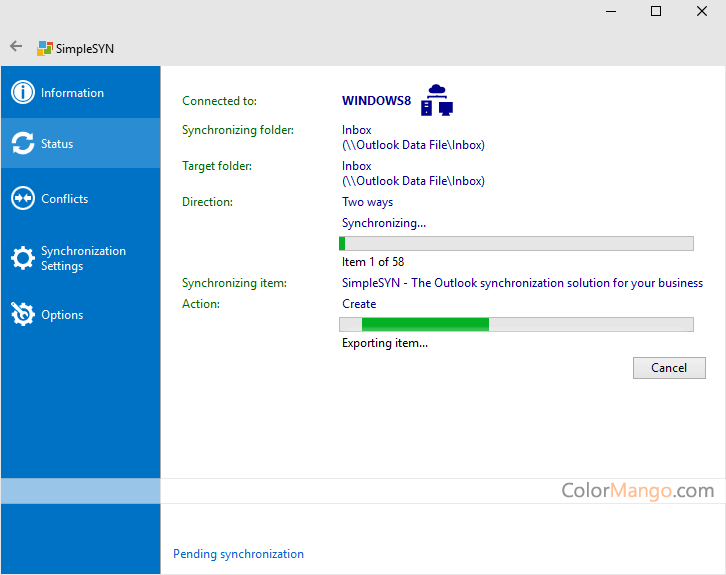This screenshot has height=575, width=726.
Task: Click the SimpleSYN colored logo icon
Action: [45, 48]
